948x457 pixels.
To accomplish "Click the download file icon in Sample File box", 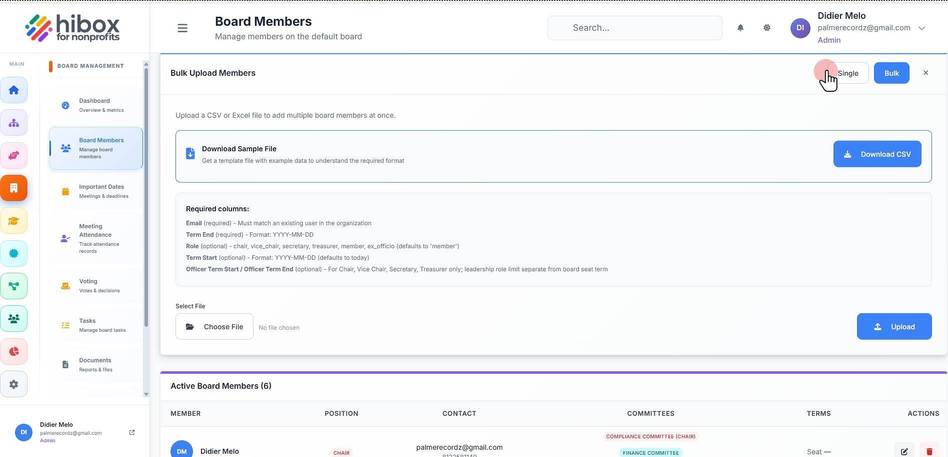I will (190, 154).
